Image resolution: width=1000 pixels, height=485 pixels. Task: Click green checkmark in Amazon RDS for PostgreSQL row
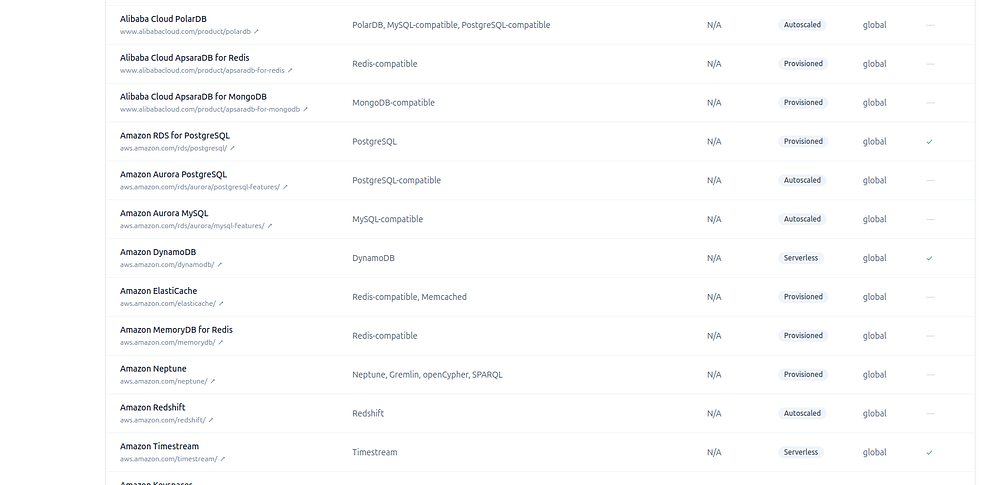pos(929,142)
